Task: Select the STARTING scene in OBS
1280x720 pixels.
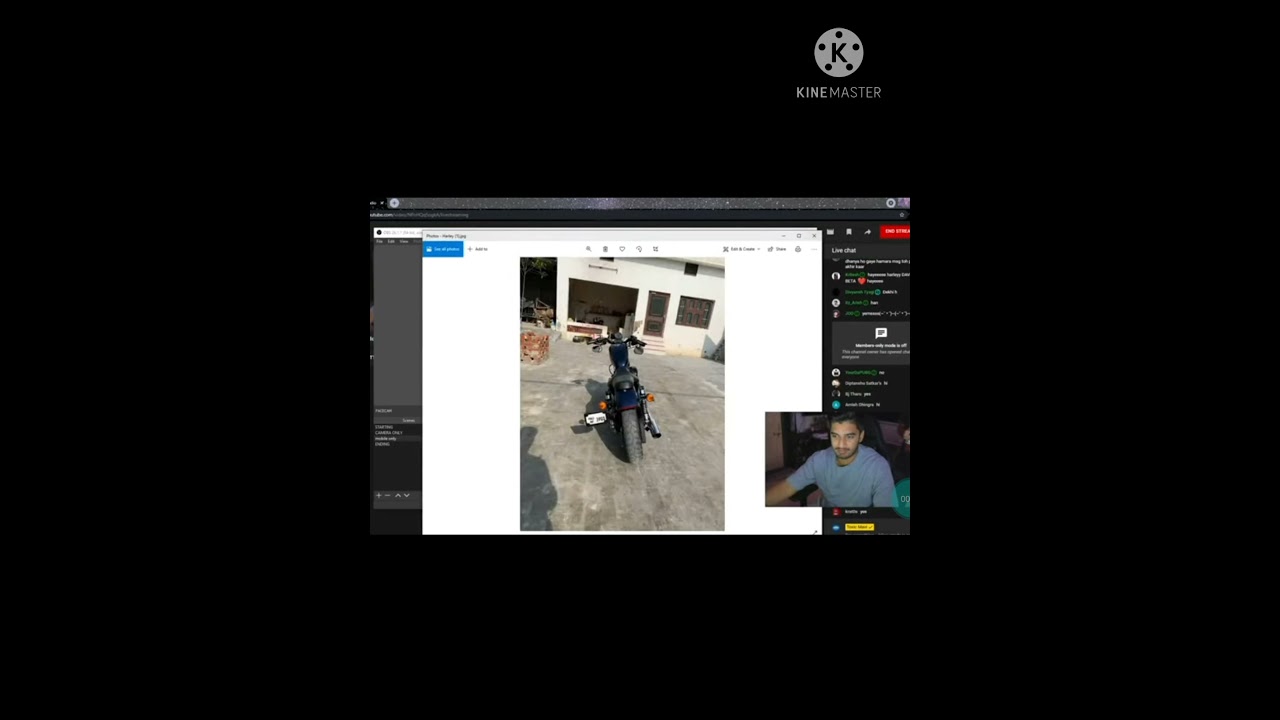Action: 384,427
